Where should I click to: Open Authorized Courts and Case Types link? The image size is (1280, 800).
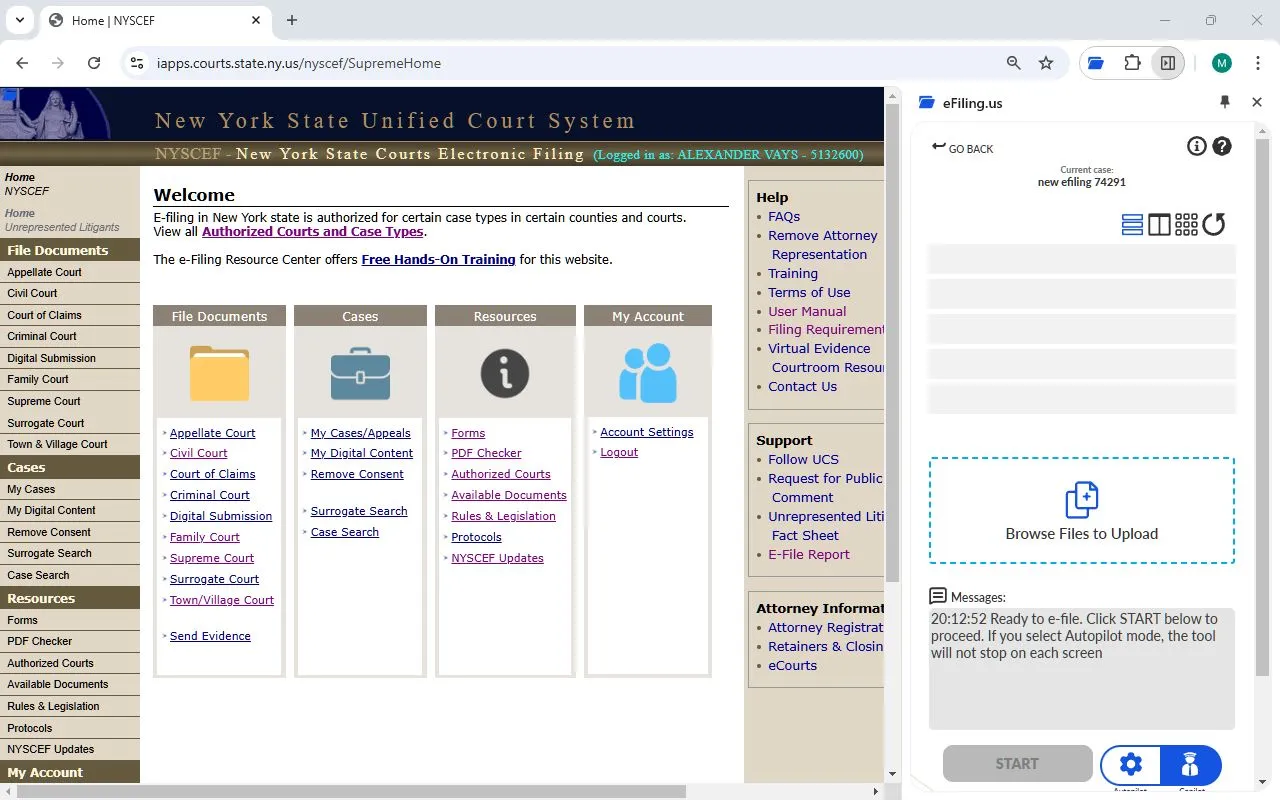click(313, 232)
